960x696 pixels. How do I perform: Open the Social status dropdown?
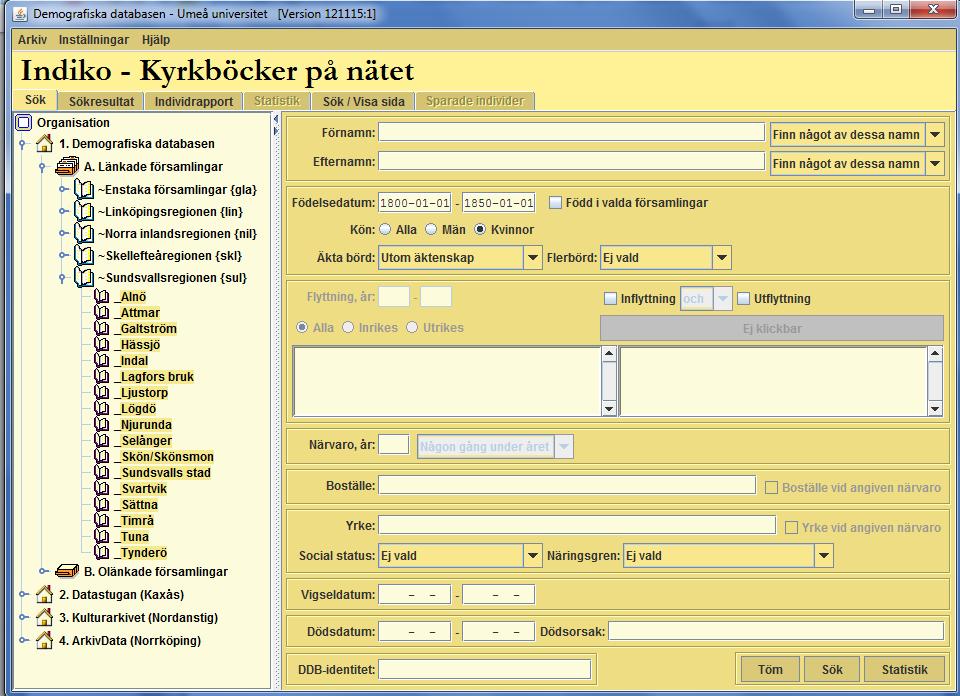point(533,556)
